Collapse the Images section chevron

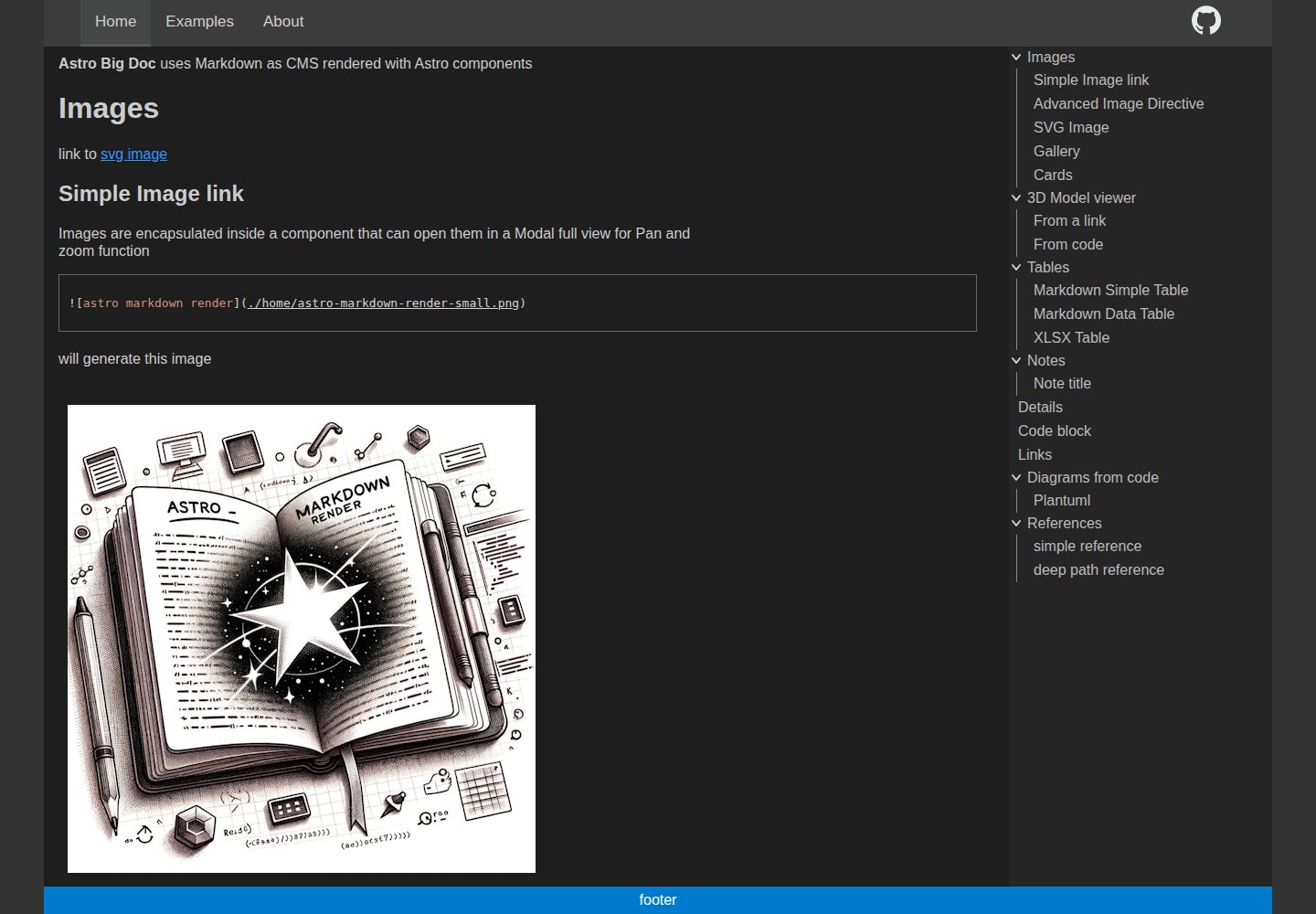[x=1016, y=58]
